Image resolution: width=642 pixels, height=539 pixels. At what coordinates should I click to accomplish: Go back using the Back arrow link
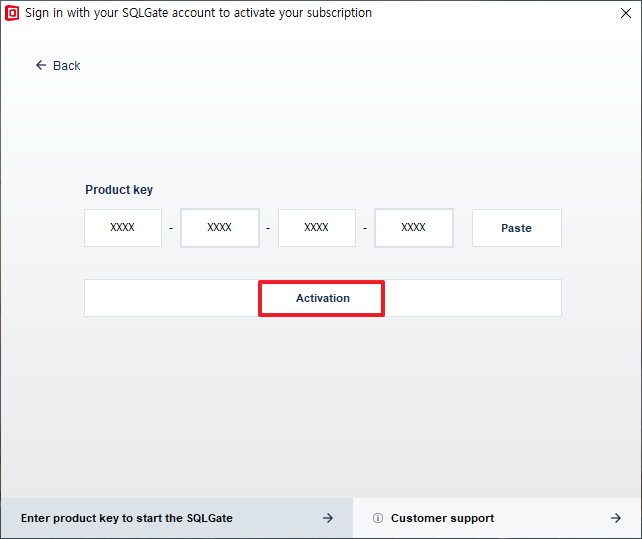(58, 66)
